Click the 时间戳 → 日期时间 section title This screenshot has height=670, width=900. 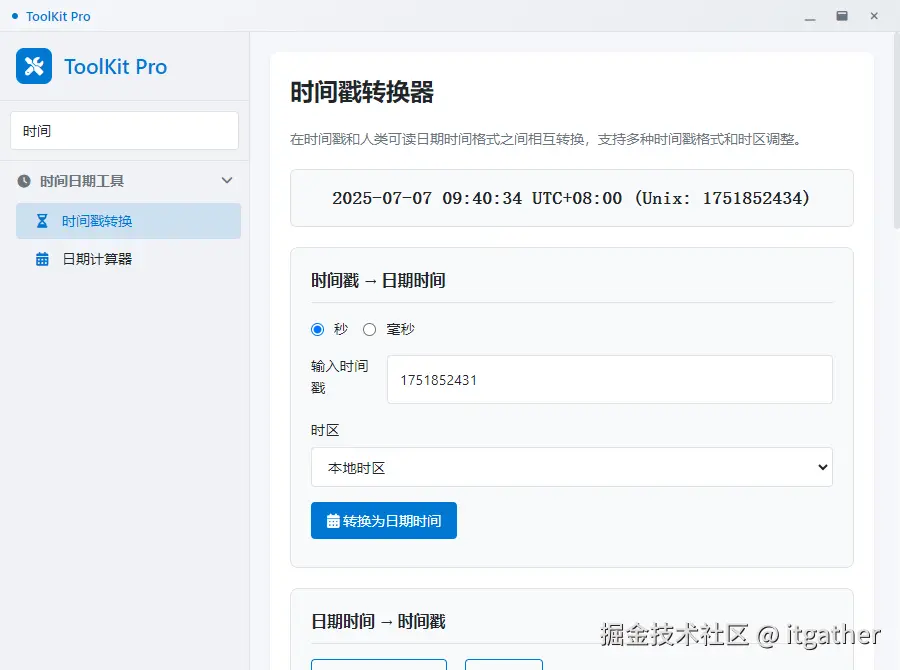tap(378, 281)
